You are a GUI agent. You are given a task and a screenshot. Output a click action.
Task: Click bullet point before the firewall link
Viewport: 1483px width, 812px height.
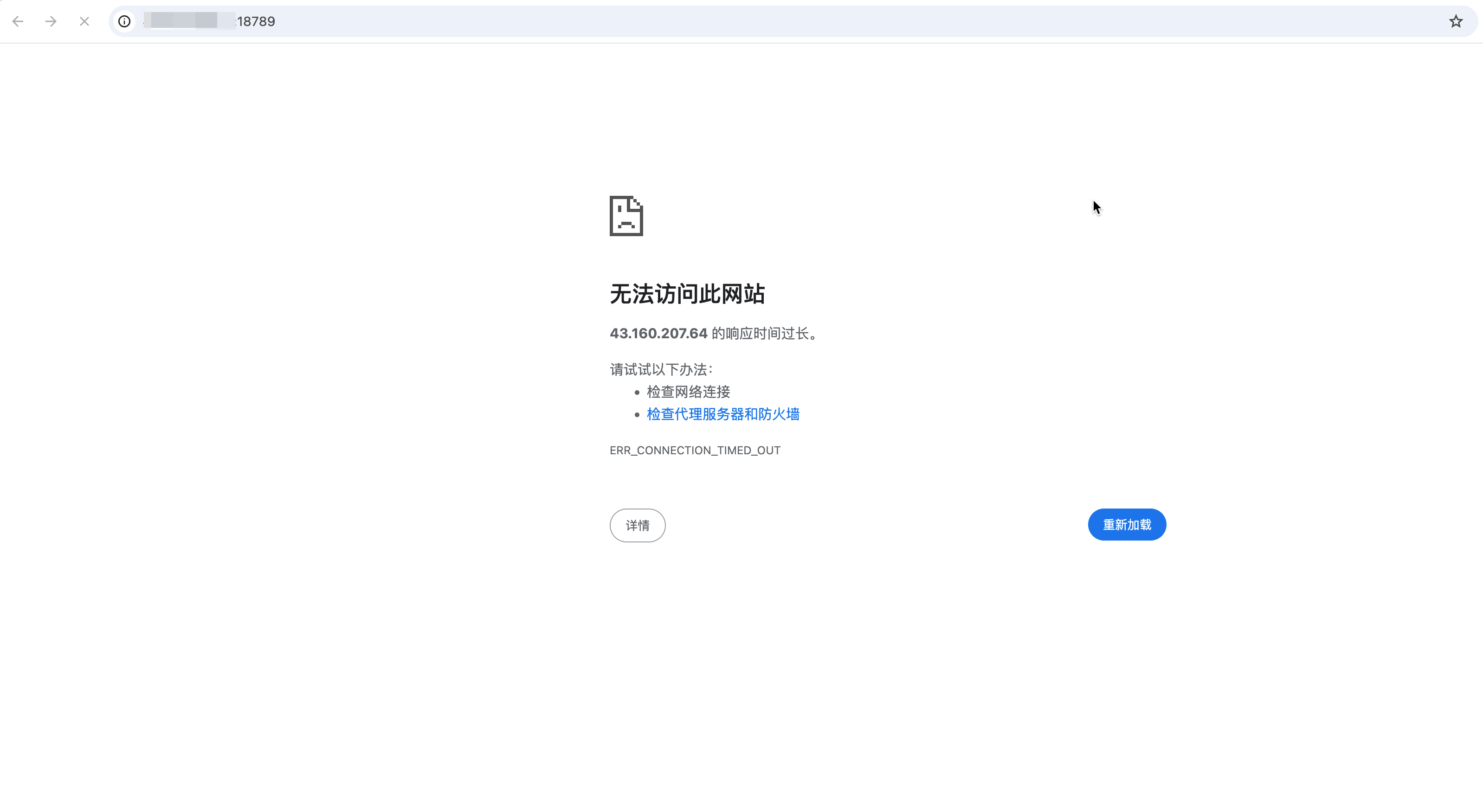tap(637, 414)
